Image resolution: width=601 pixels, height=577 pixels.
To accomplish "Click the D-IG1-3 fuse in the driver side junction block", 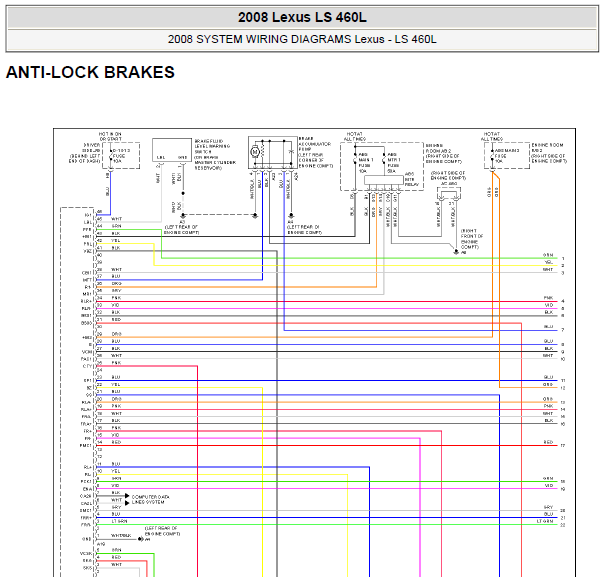I will (111, 156).
